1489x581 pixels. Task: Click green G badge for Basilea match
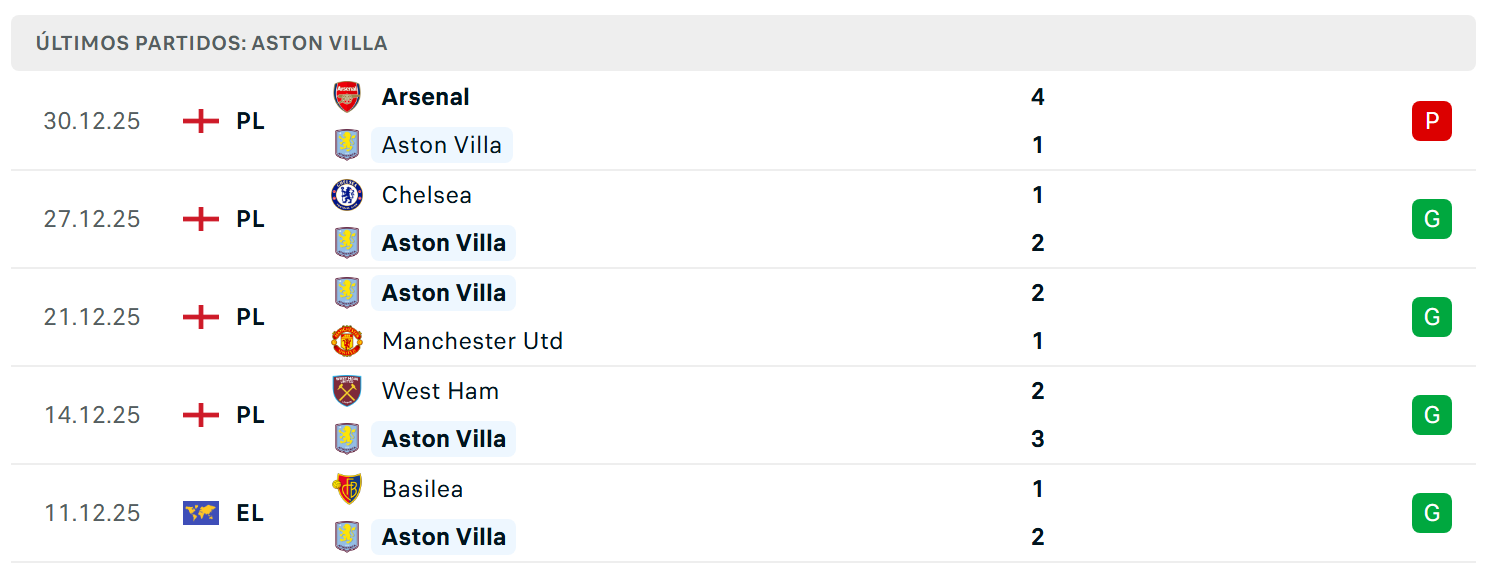pos(1431,513)
